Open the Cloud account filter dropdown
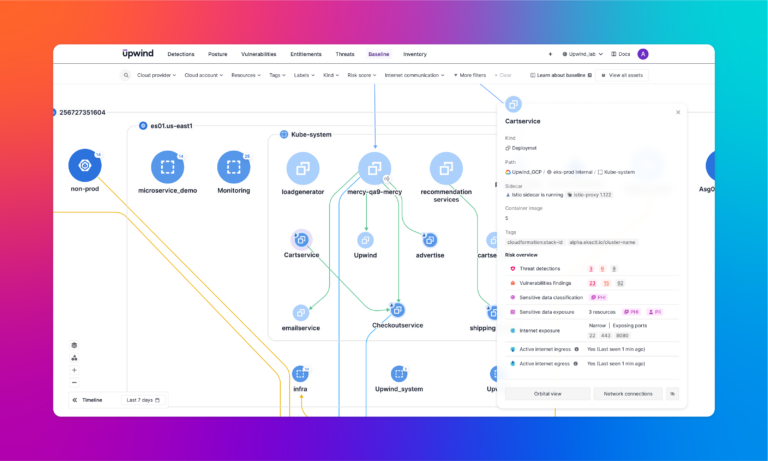 [204, 75]
